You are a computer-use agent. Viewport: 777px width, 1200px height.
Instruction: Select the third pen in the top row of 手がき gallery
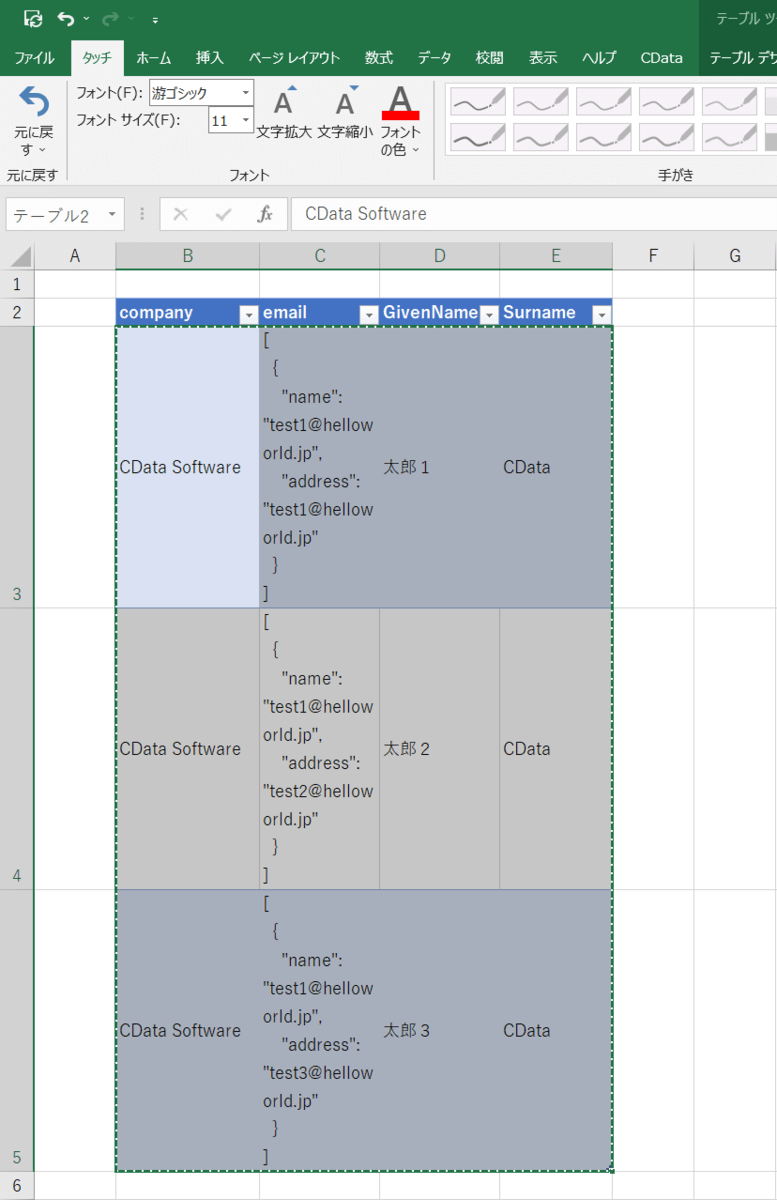(603, 101)
